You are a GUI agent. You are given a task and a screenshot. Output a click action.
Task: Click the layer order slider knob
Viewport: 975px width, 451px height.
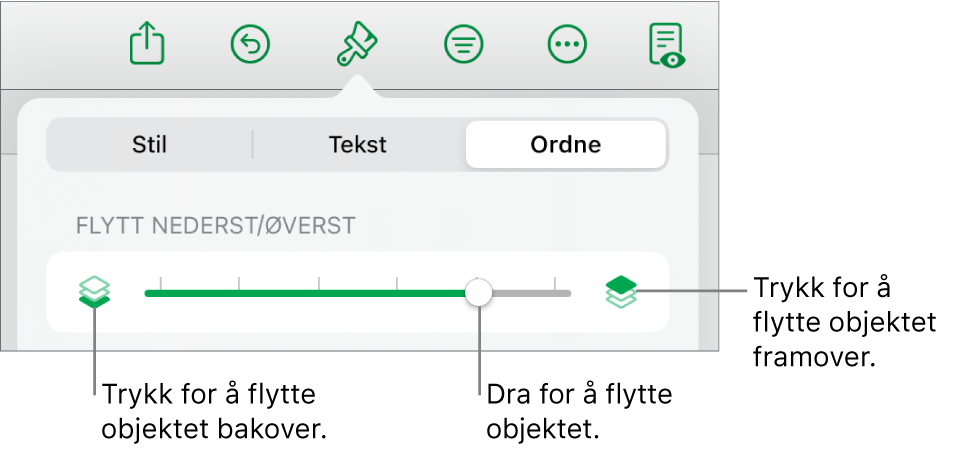(x=478, y=292)
